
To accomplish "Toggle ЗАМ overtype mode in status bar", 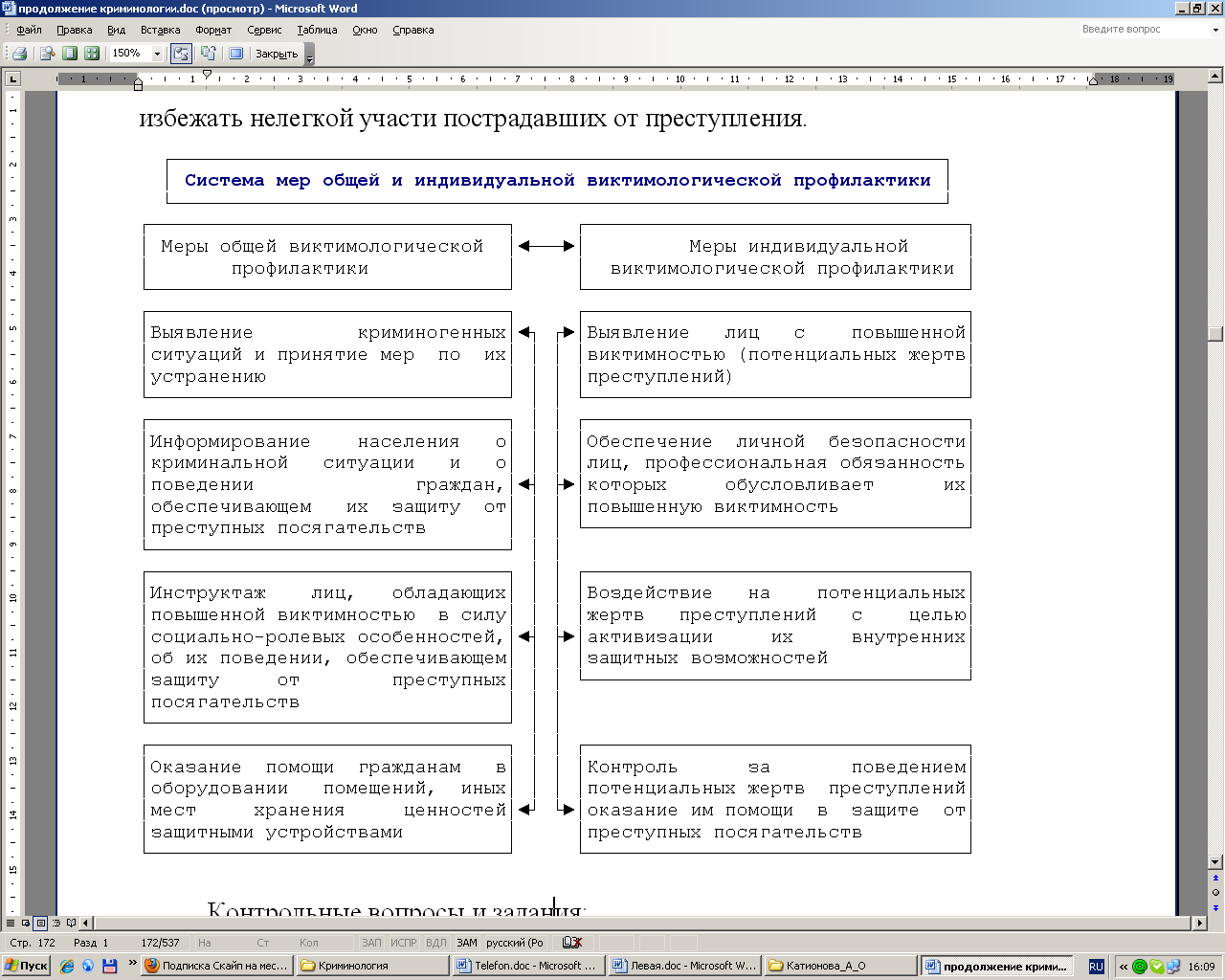I will (466, 943).
